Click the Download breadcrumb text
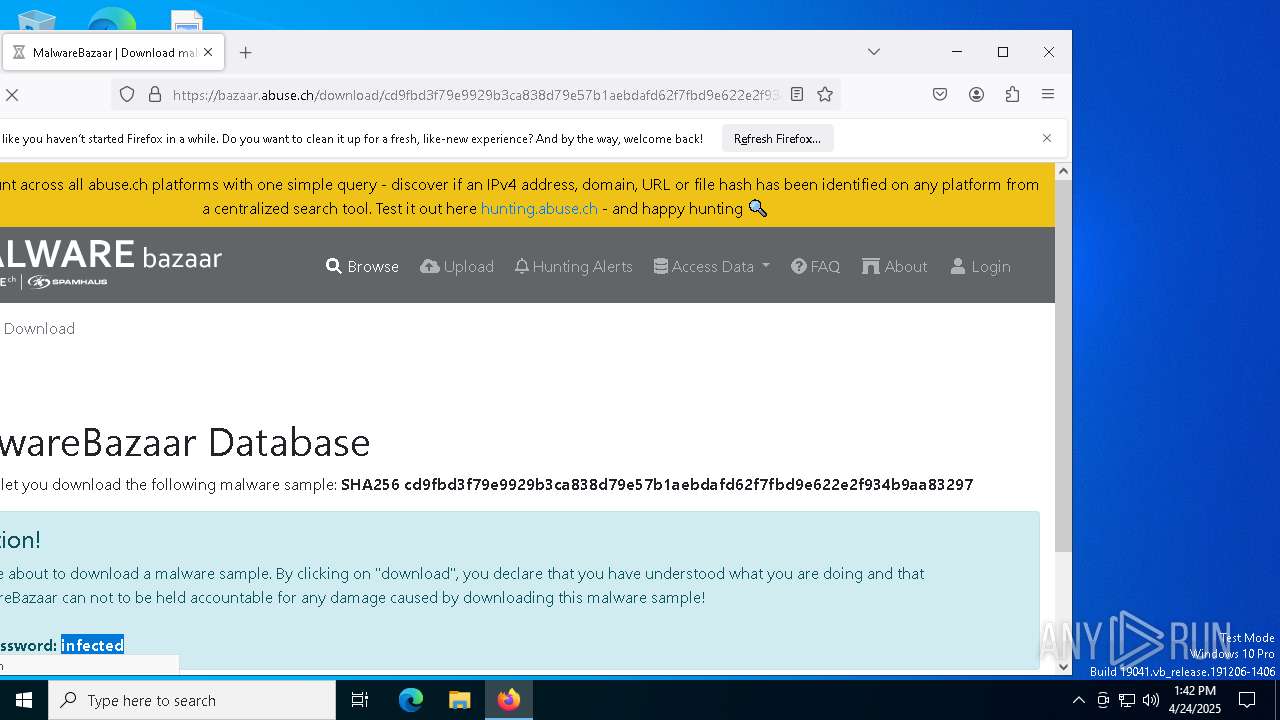The height and width of the screenshot is (720, 1280). (x=39, y=328)
